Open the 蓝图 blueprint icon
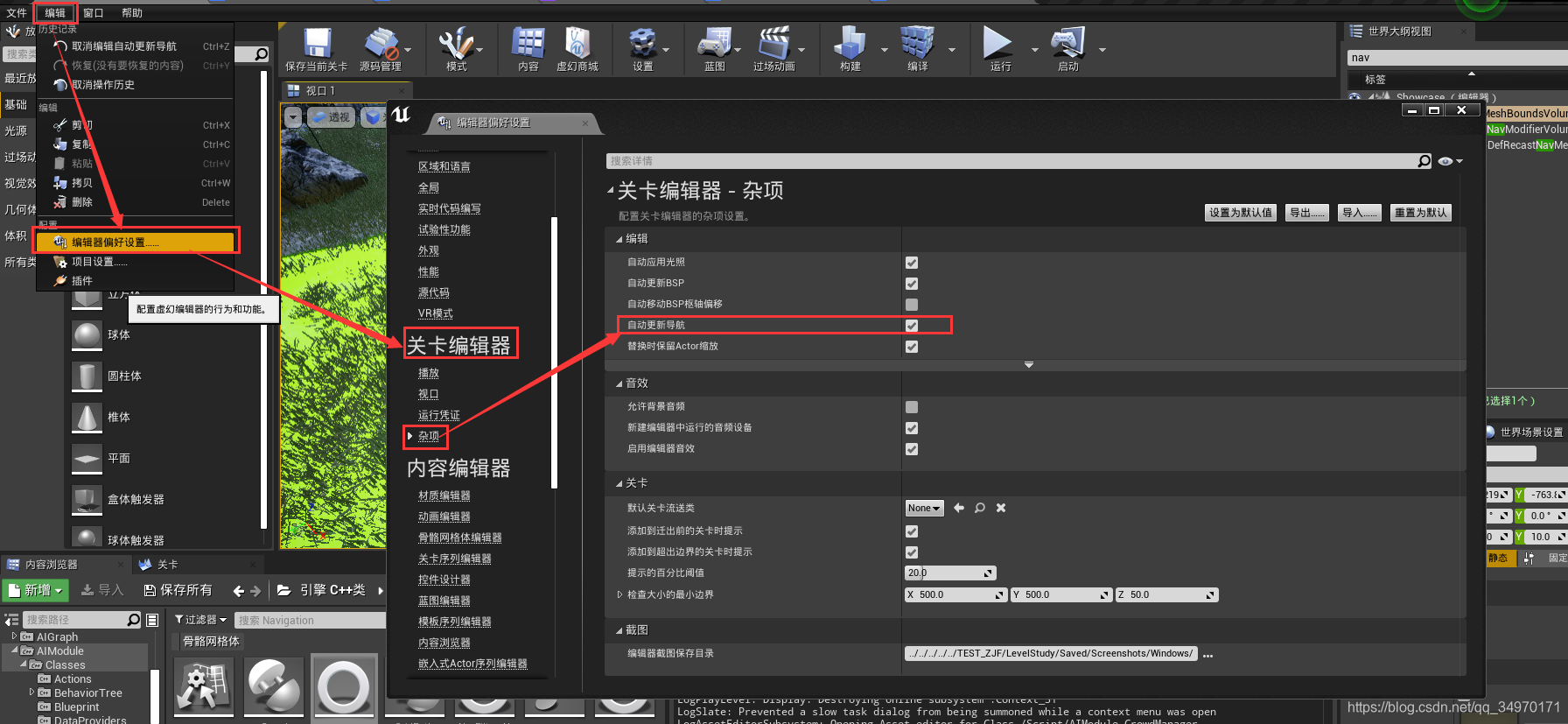The width and height of the screenshot is (1568, 724). click(x=715, y=43)
